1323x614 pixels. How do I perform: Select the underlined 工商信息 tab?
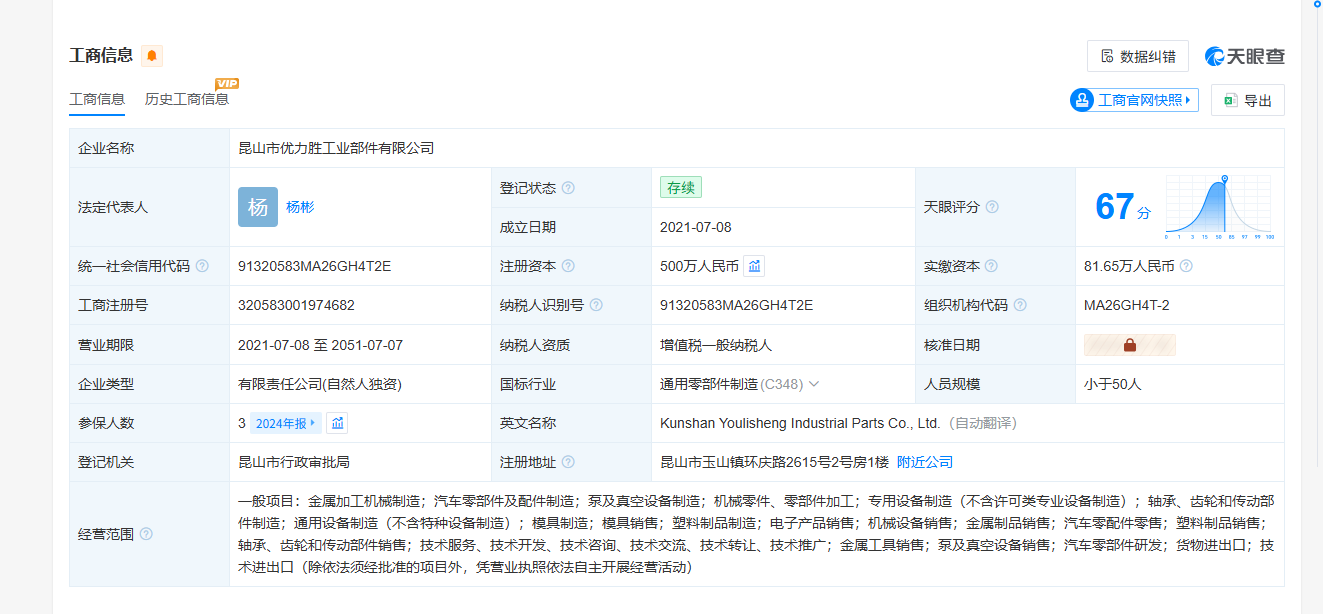97,99
